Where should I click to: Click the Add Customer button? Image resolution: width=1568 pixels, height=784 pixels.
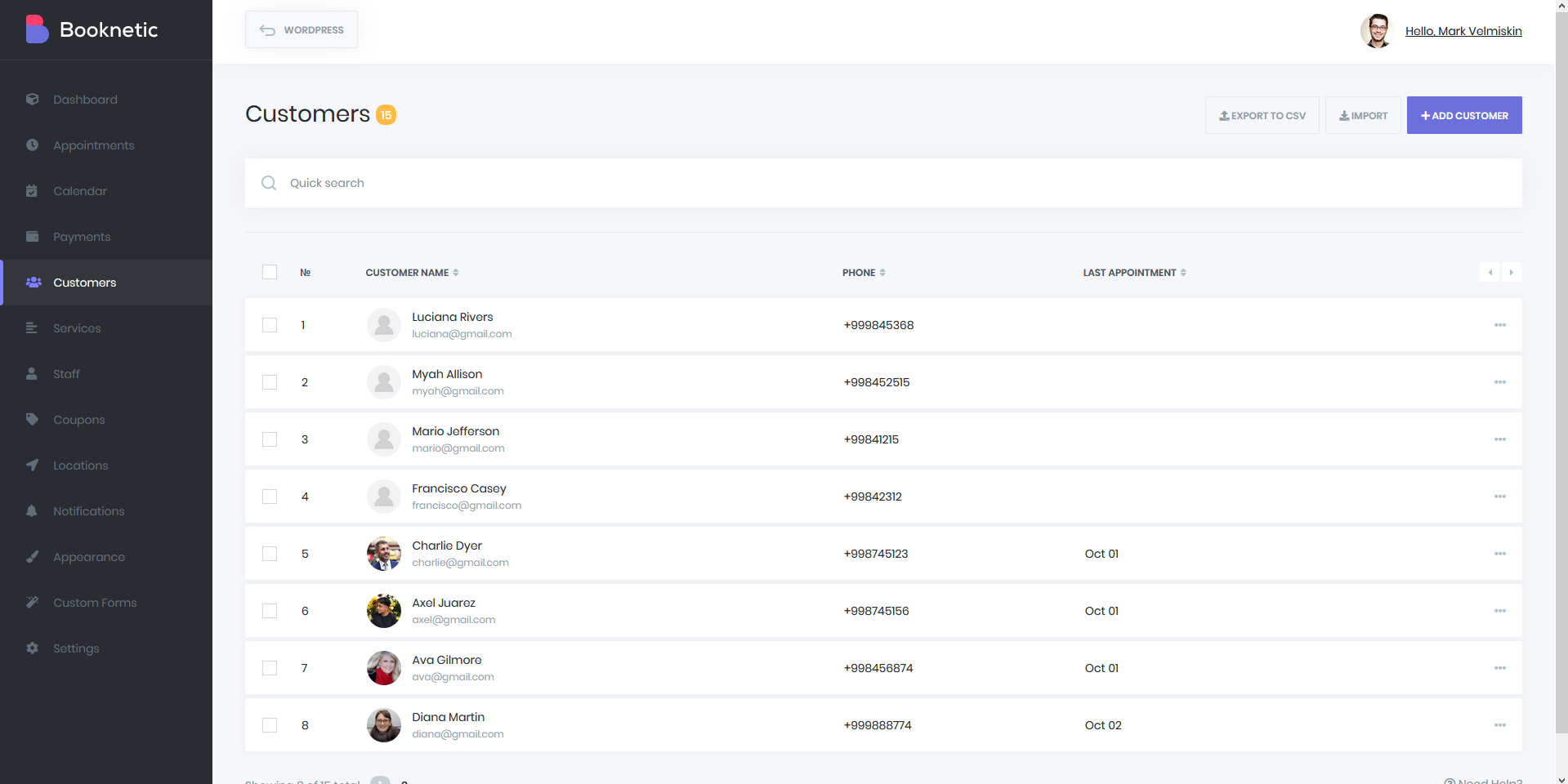pos(1464,115)
